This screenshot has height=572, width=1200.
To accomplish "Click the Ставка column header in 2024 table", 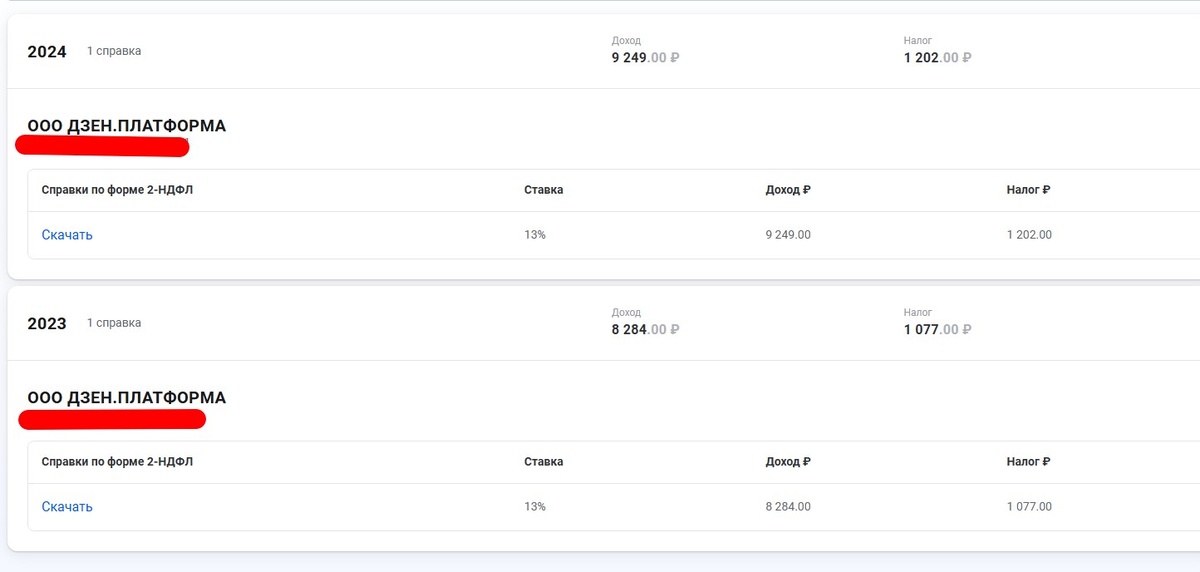I will click(543, 190).
